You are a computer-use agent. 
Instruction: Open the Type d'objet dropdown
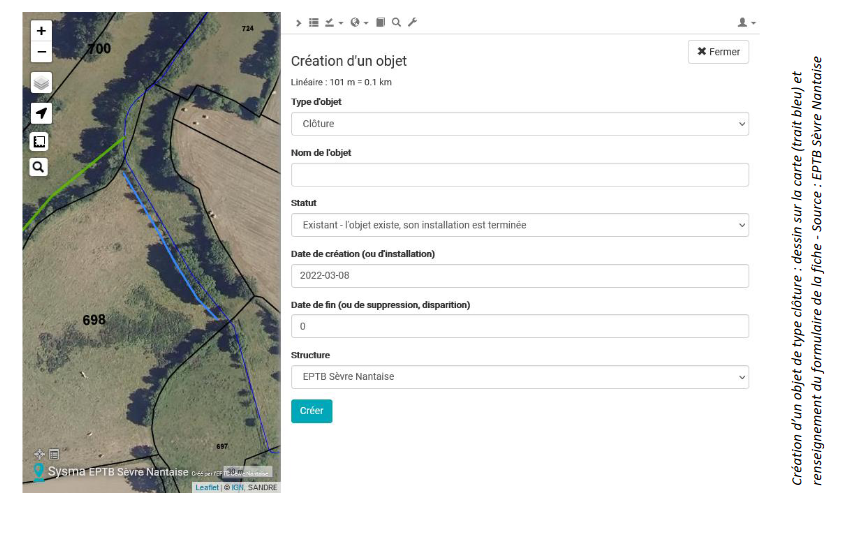[519, 124]
